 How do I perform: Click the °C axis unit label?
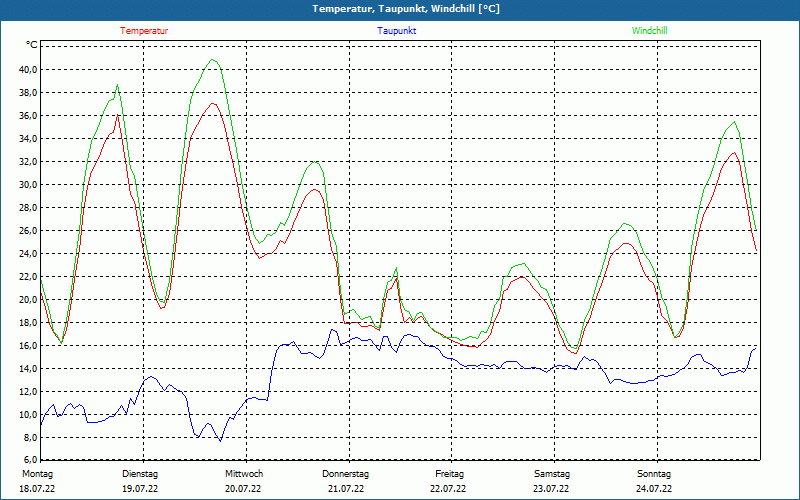click(x=32, y=45)
